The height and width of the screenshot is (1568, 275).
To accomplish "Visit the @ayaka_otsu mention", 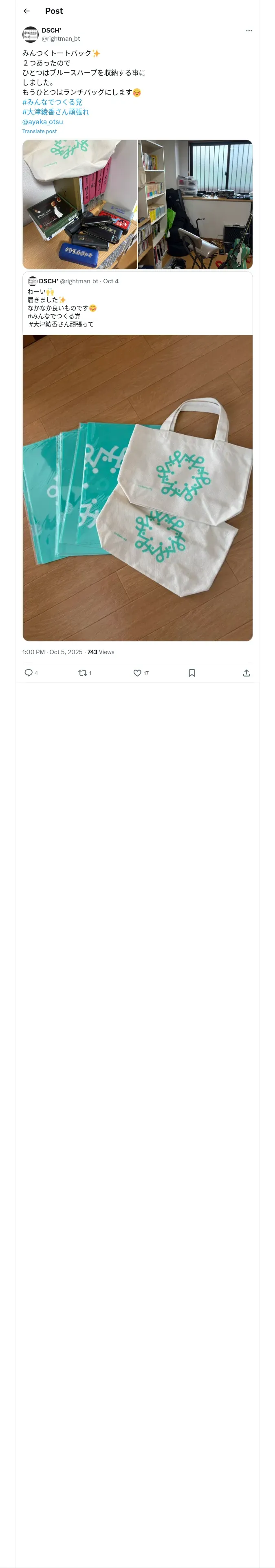I will [43, 122].
